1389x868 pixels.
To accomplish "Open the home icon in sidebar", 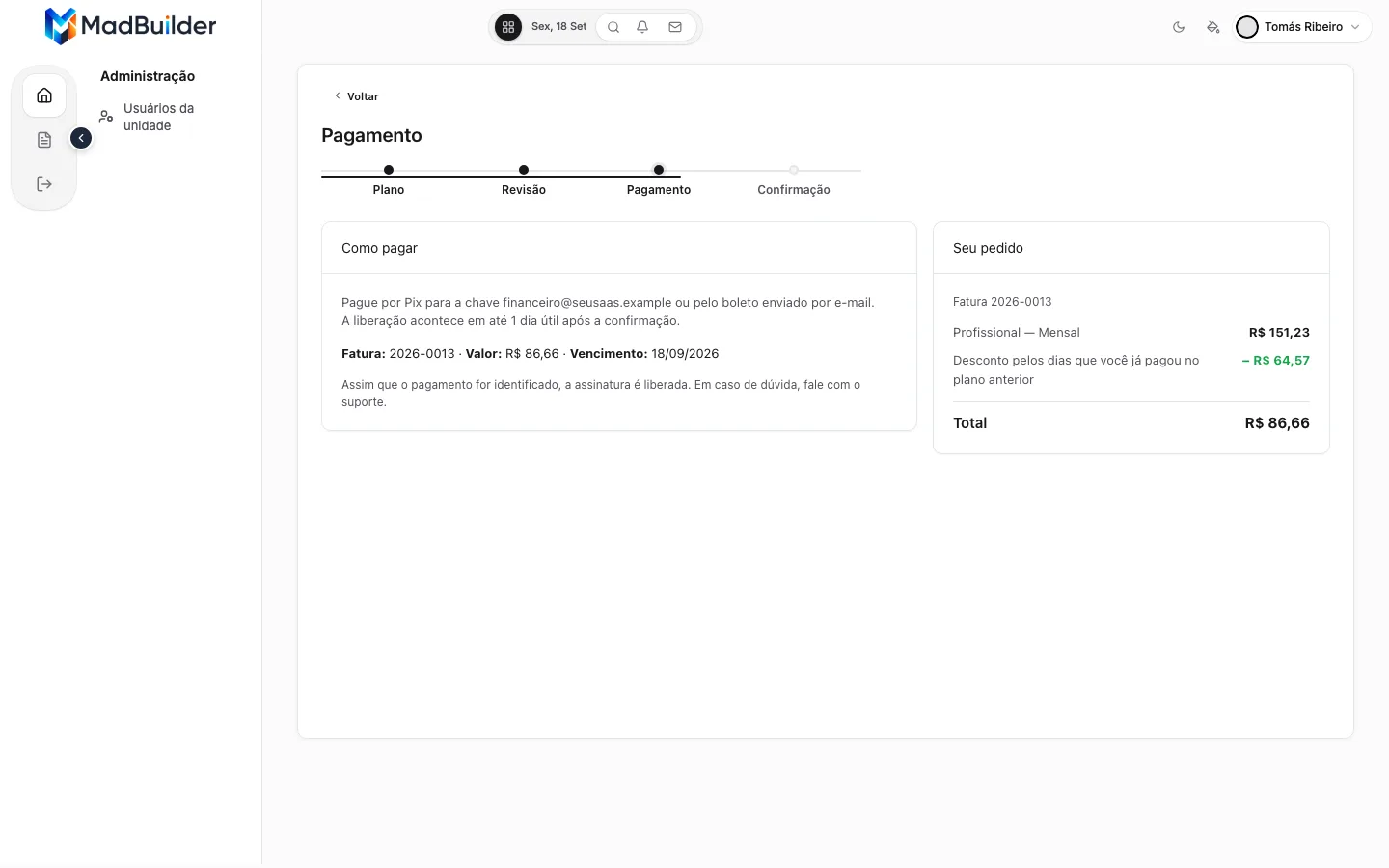I will click(x=44, y=95).
